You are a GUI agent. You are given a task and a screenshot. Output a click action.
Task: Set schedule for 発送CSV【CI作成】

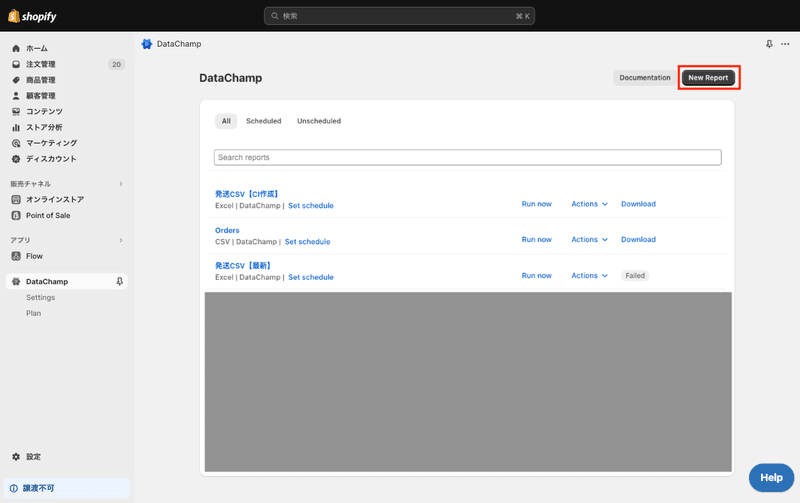pos(311,206)
